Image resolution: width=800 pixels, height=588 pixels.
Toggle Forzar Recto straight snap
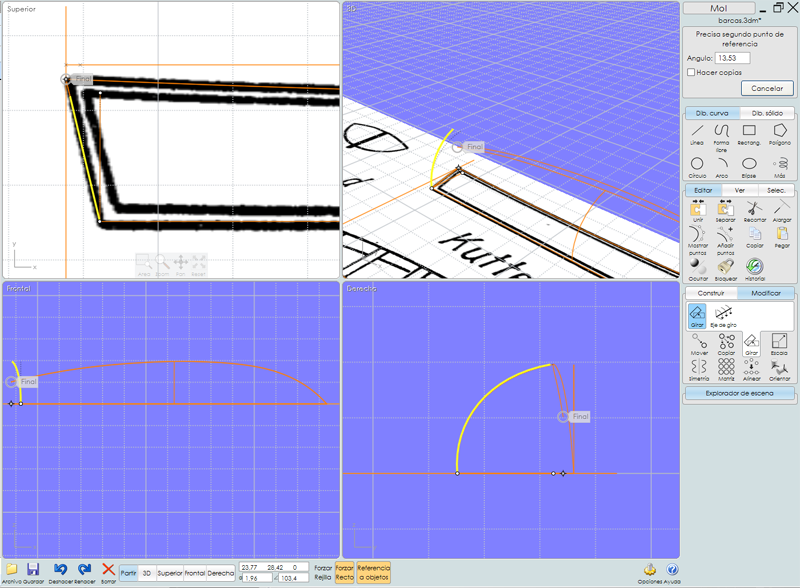[344, 572]
